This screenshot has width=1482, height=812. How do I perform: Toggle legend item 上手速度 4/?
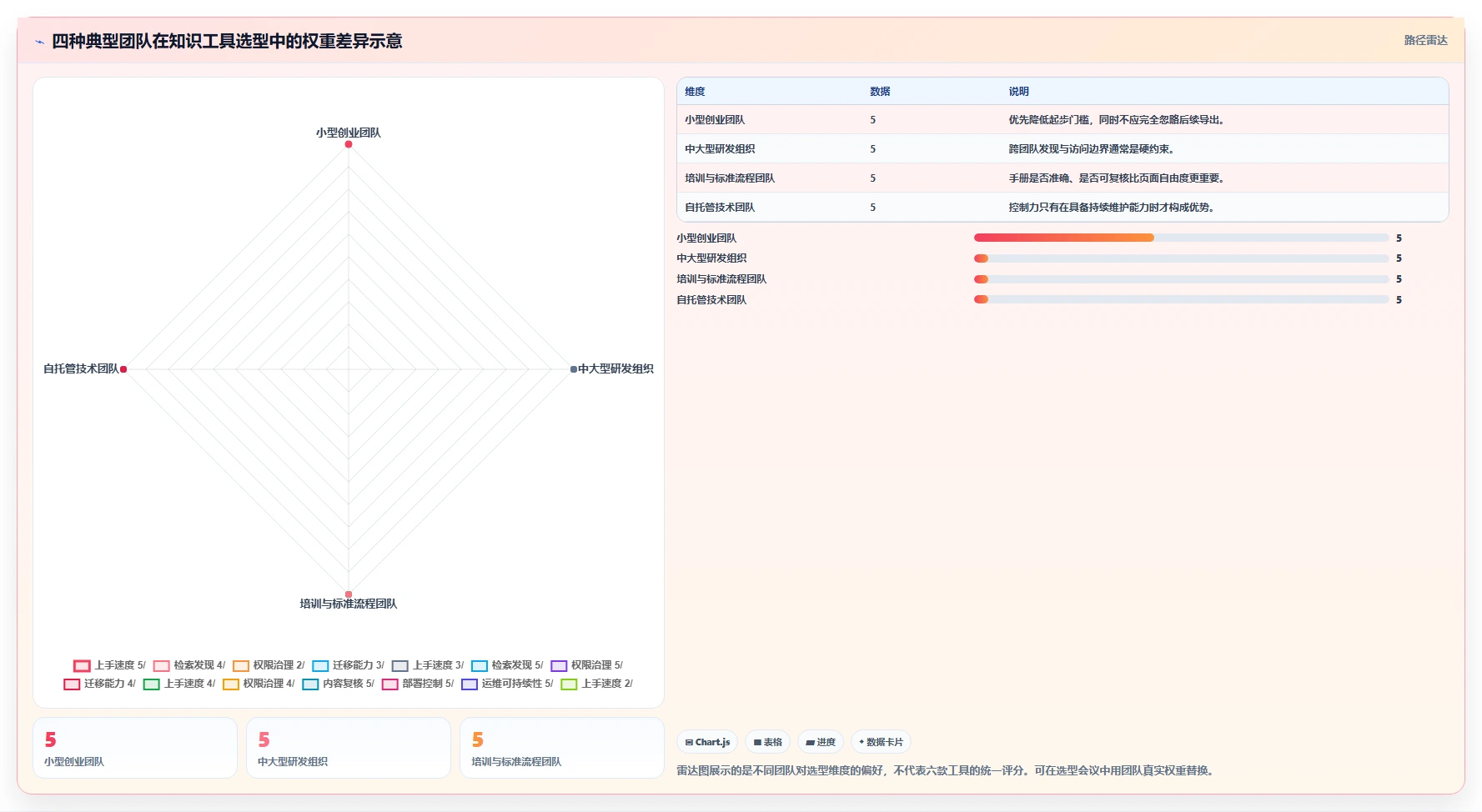coord(179,684)
